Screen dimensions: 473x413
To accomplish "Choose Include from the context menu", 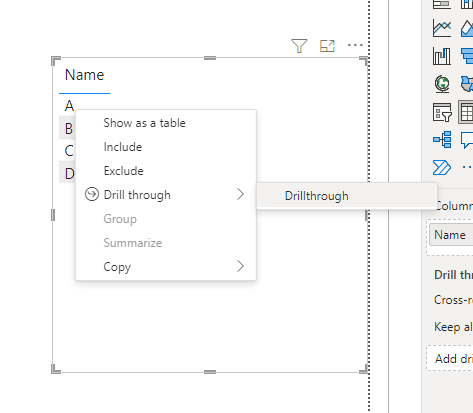I will tap(166, 147).
